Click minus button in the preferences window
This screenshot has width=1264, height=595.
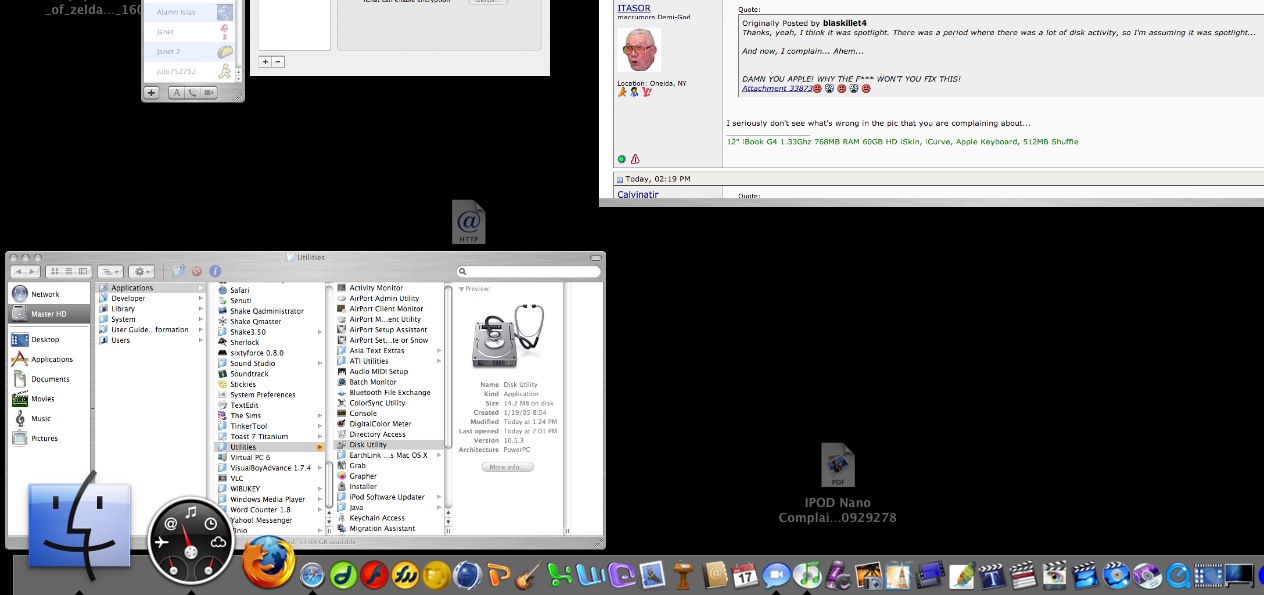278,61
